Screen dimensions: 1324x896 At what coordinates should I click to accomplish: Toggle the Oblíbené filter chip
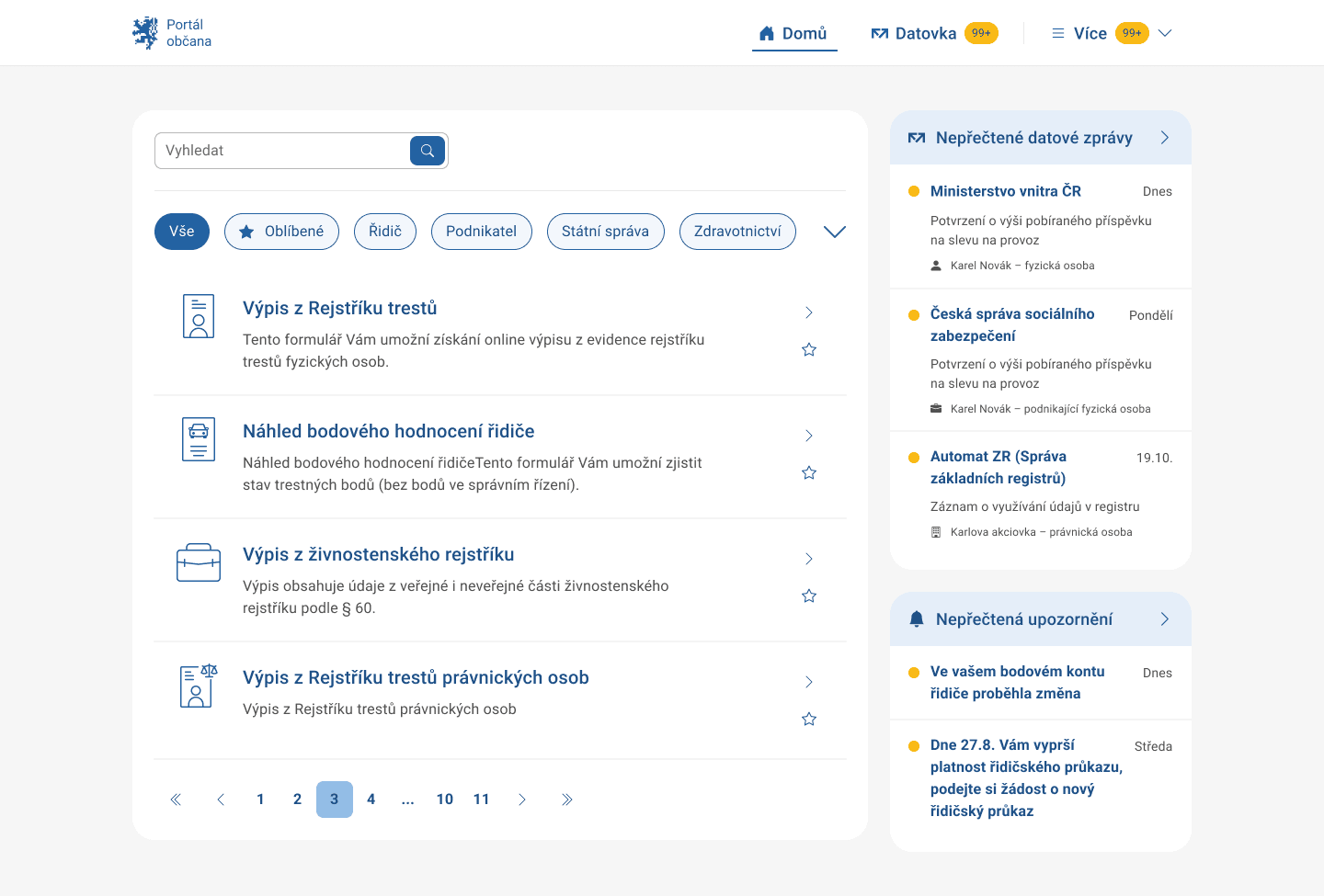(281, 231)
